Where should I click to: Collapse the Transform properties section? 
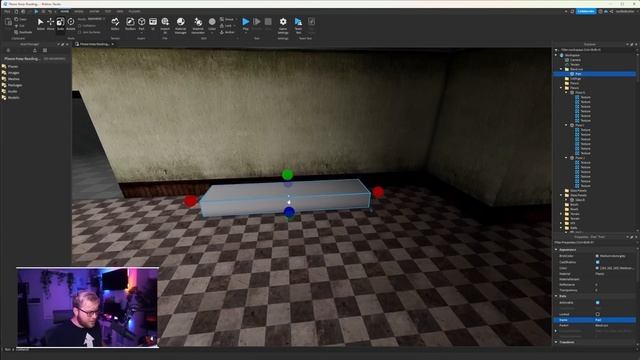click(x=556, y=342)
